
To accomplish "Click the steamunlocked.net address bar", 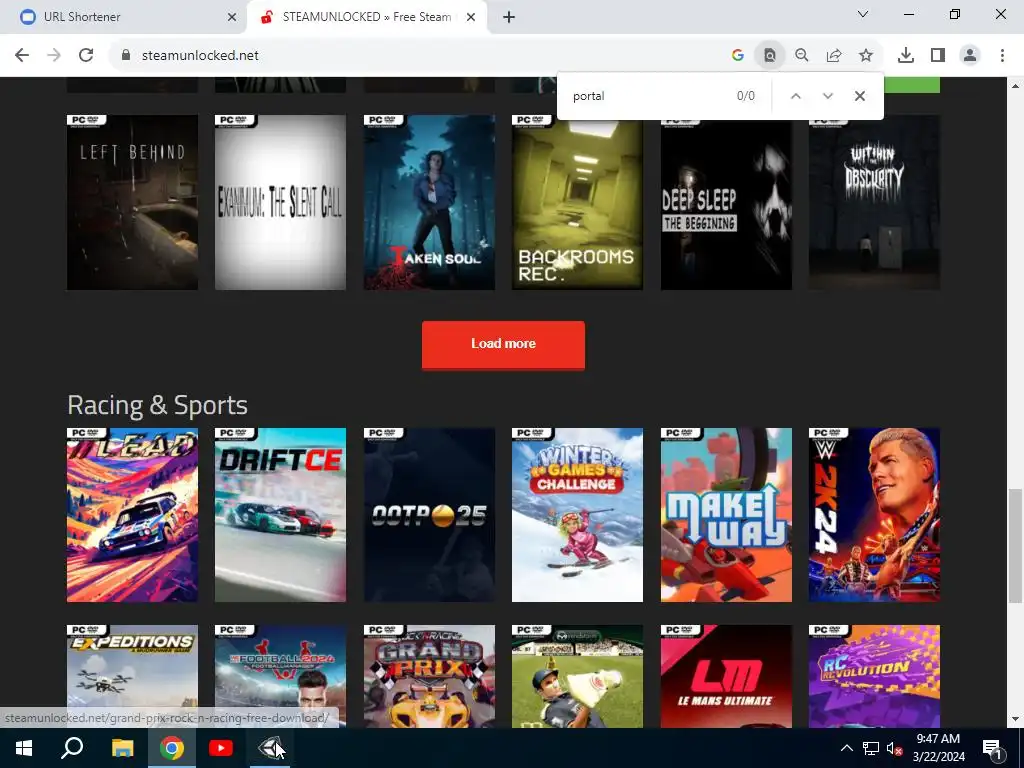I will 418,56.
